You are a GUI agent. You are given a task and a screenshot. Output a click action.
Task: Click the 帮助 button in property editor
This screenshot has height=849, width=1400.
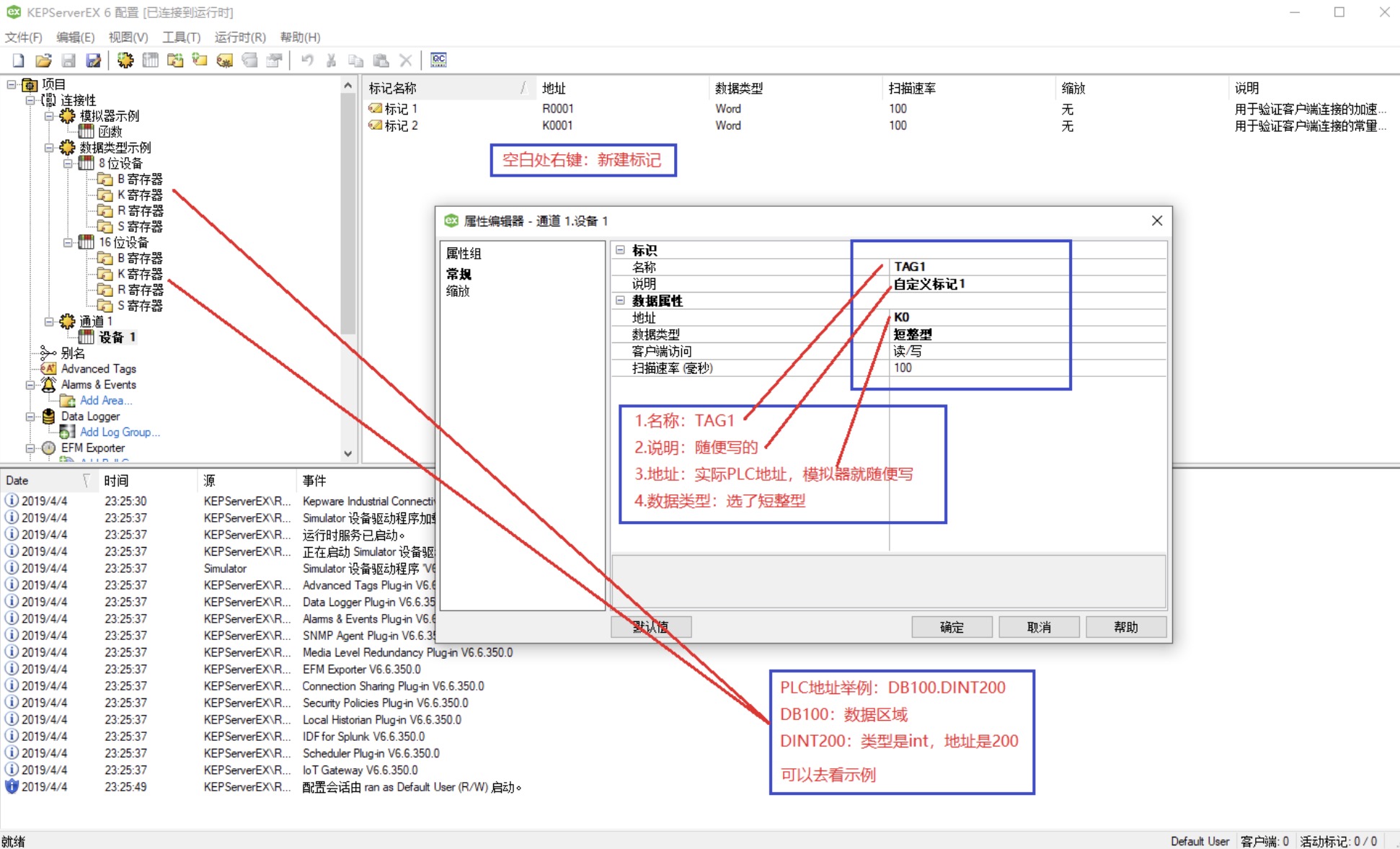(1126, 627)
